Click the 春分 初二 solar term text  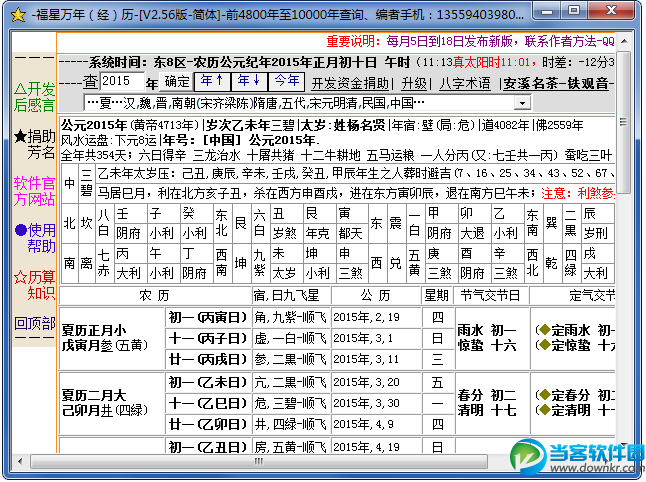(x=487, y=395)
